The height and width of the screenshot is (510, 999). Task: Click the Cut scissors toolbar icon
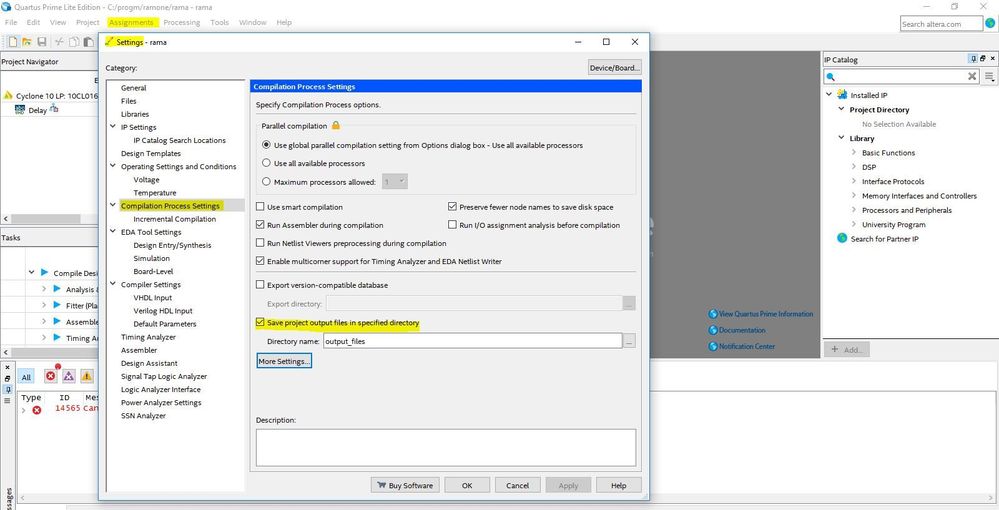(59, 42)
